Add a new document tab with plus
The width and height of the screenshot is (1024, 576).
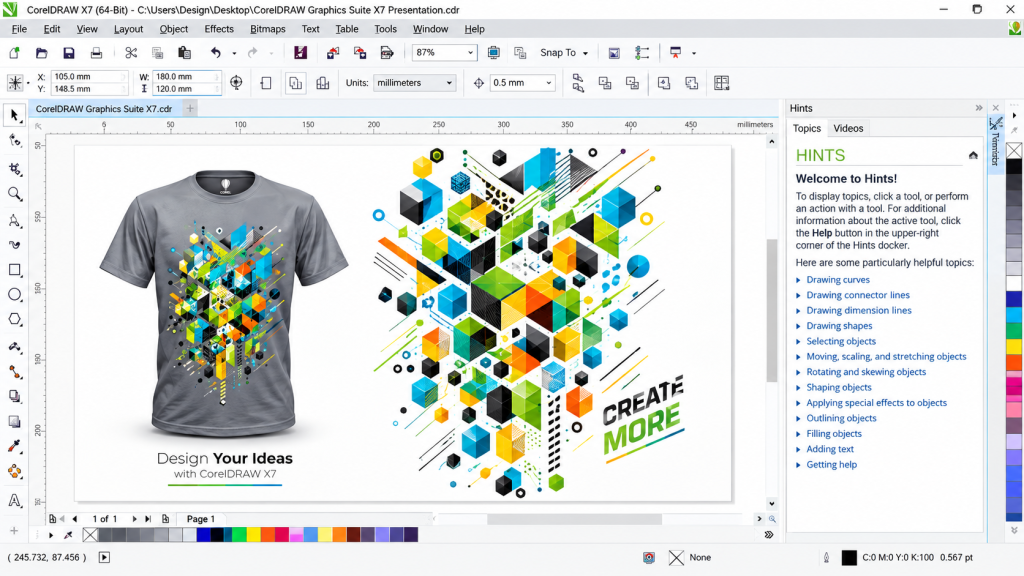point(190,108)
